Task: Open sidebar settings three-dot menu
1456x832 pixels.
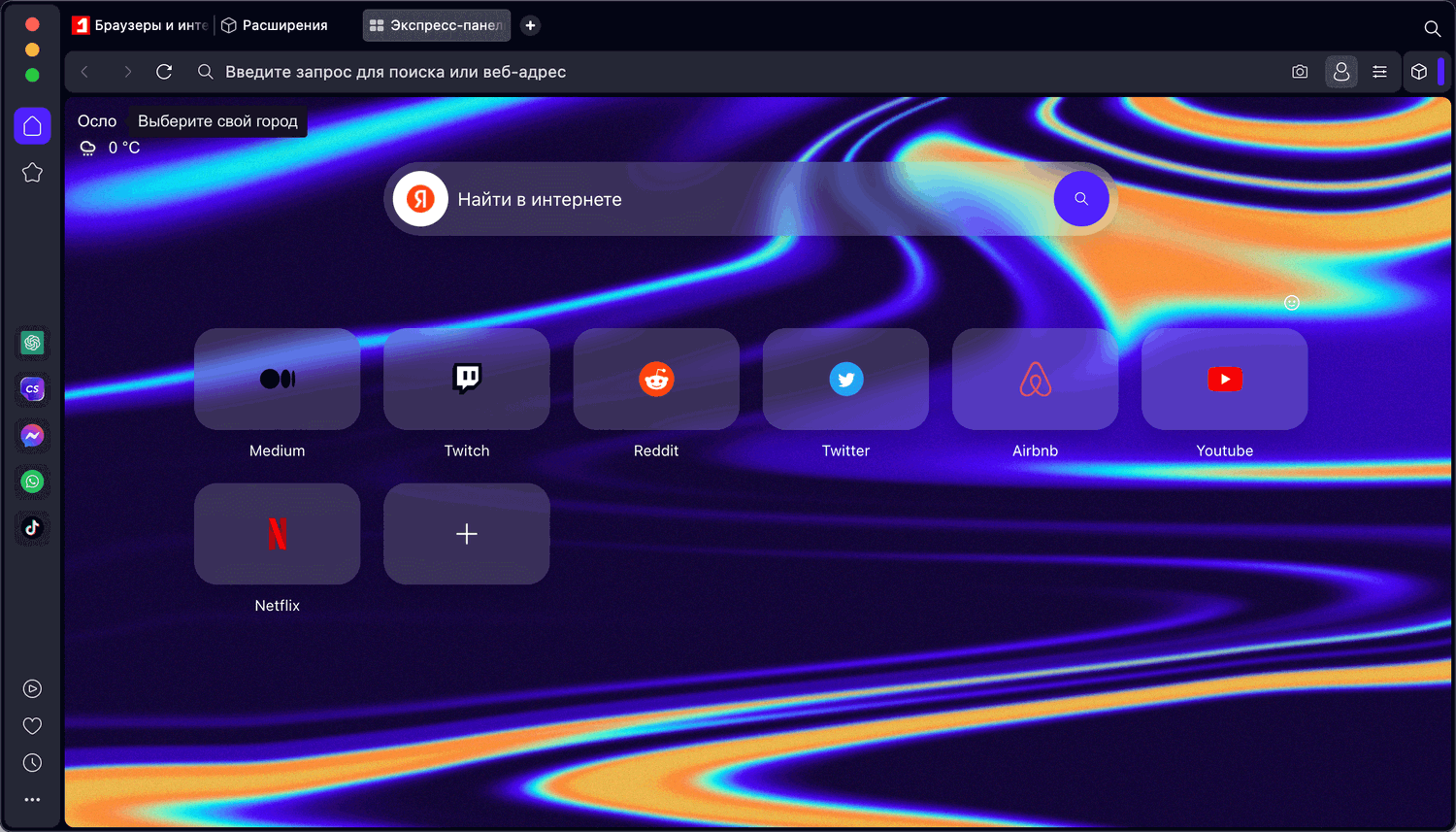Action: point(32,800)
